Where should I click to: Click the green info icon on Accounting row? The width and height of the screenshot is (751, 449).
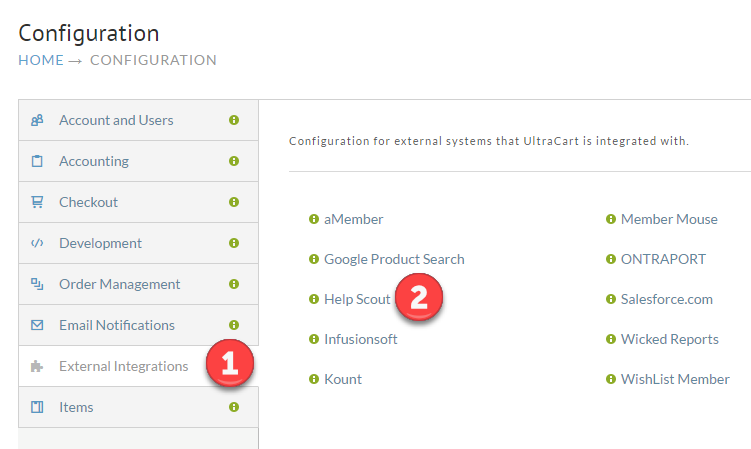(234, 161)
